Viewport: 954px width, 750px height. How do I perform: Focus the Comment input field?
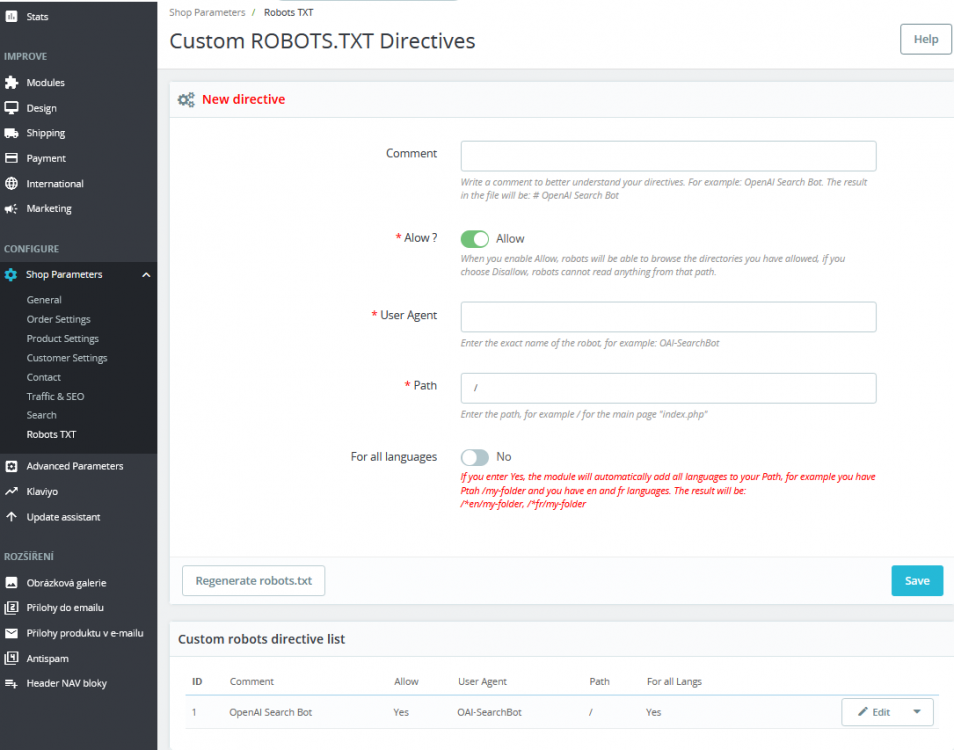(x=668, y=156)
